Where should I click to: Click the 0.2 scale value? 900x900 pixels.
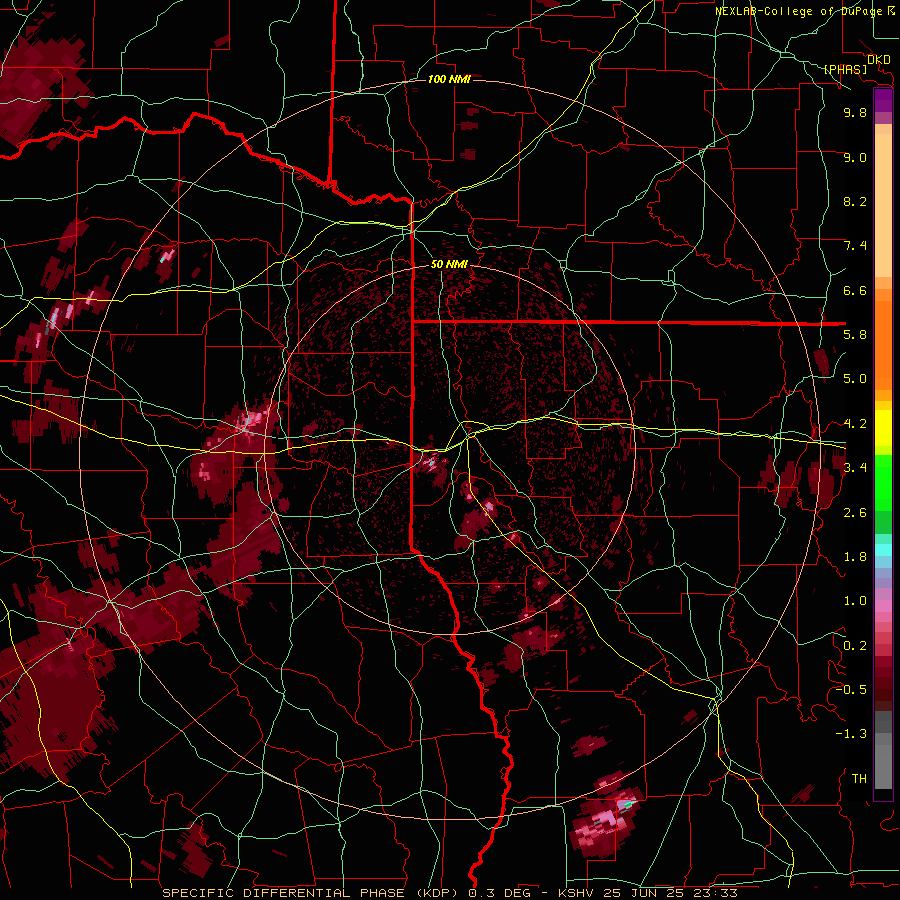[855, 645]
